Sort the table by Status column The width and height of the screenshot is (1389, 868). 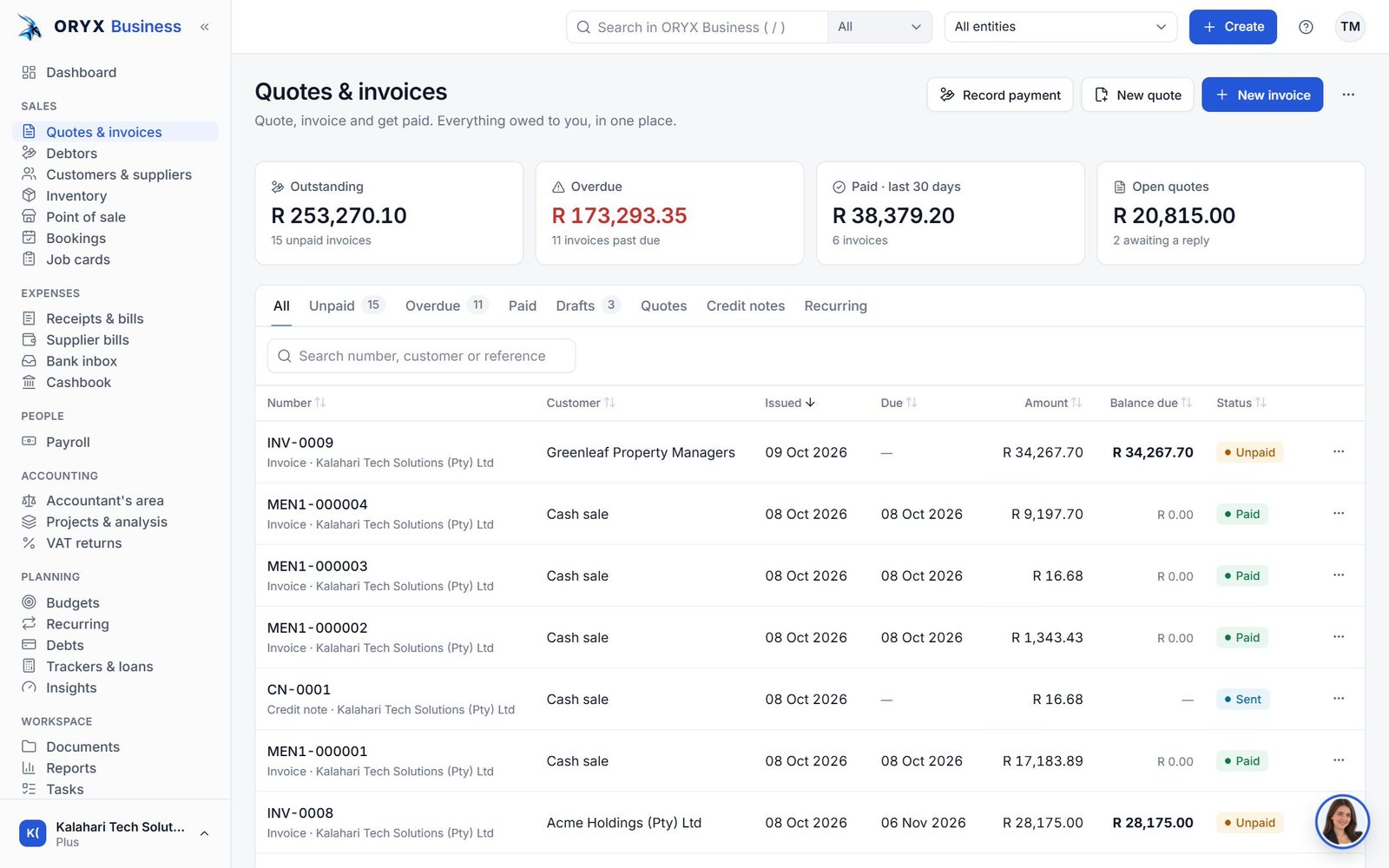coord(1241,403)
